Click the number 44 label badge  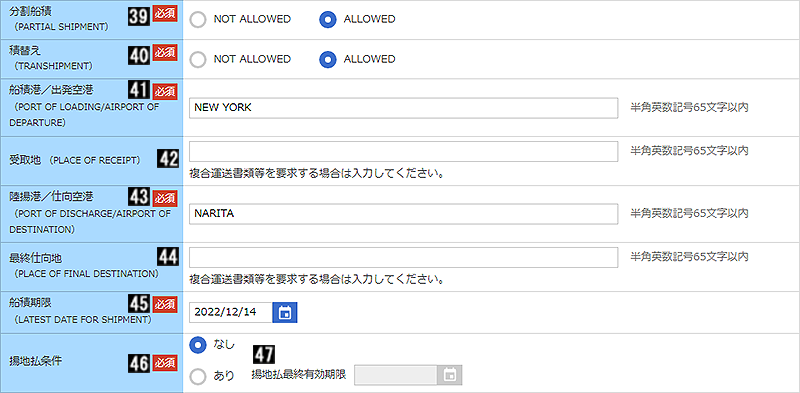pos(168,257)
